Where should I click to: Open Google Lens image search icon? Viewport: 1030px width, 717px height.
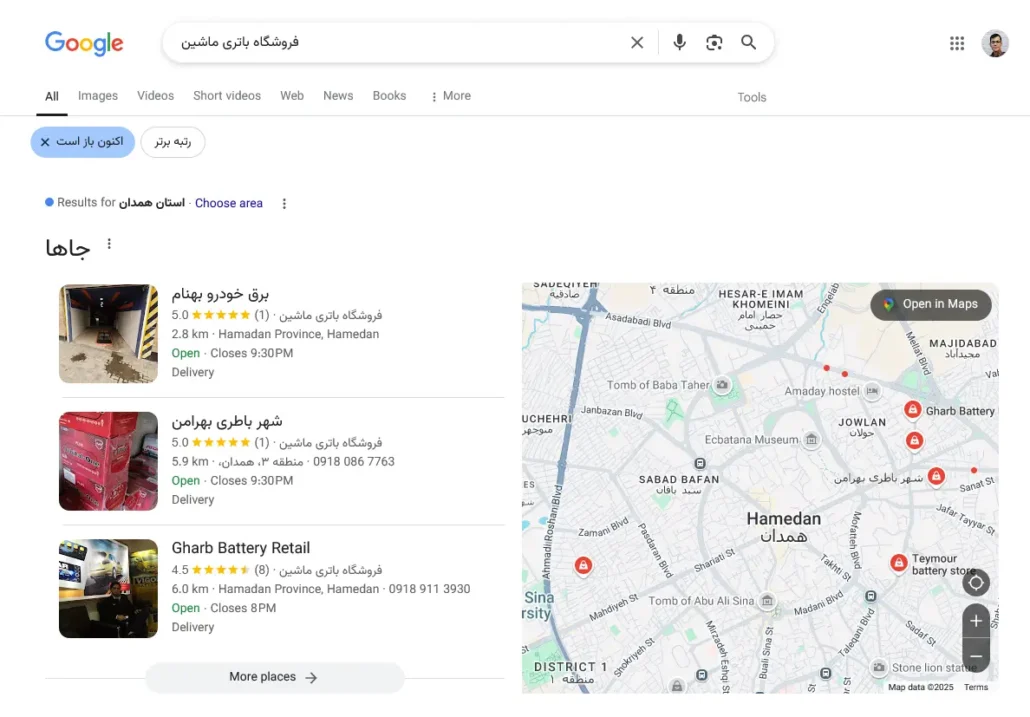coord(714,43)
